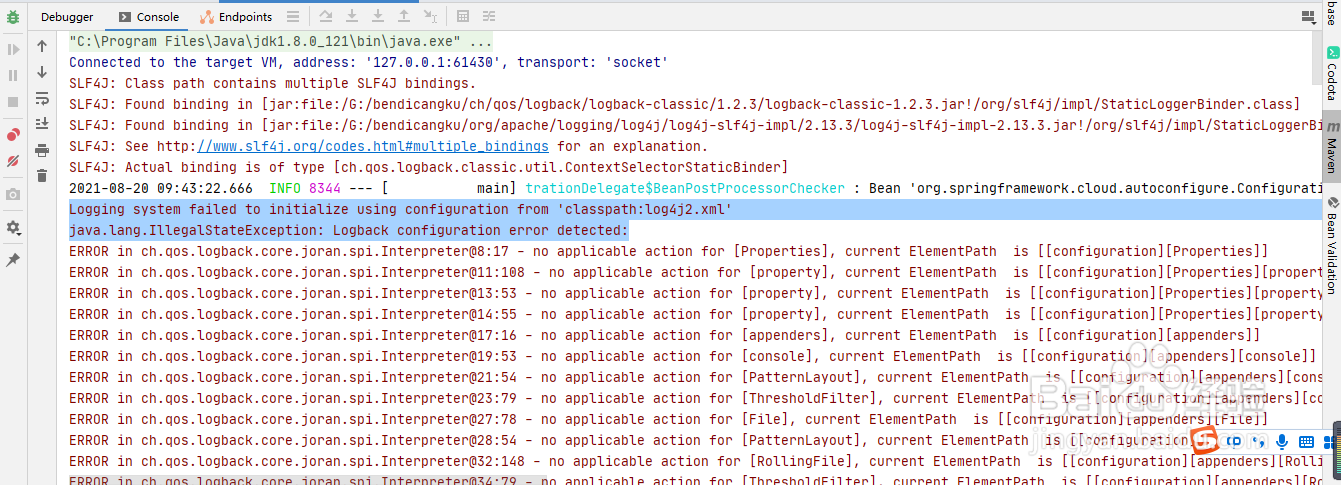This screenshot has width=1341, height=485.
Task: Click the "Logging system failed to initialize" line
Action: click(401, 209)
